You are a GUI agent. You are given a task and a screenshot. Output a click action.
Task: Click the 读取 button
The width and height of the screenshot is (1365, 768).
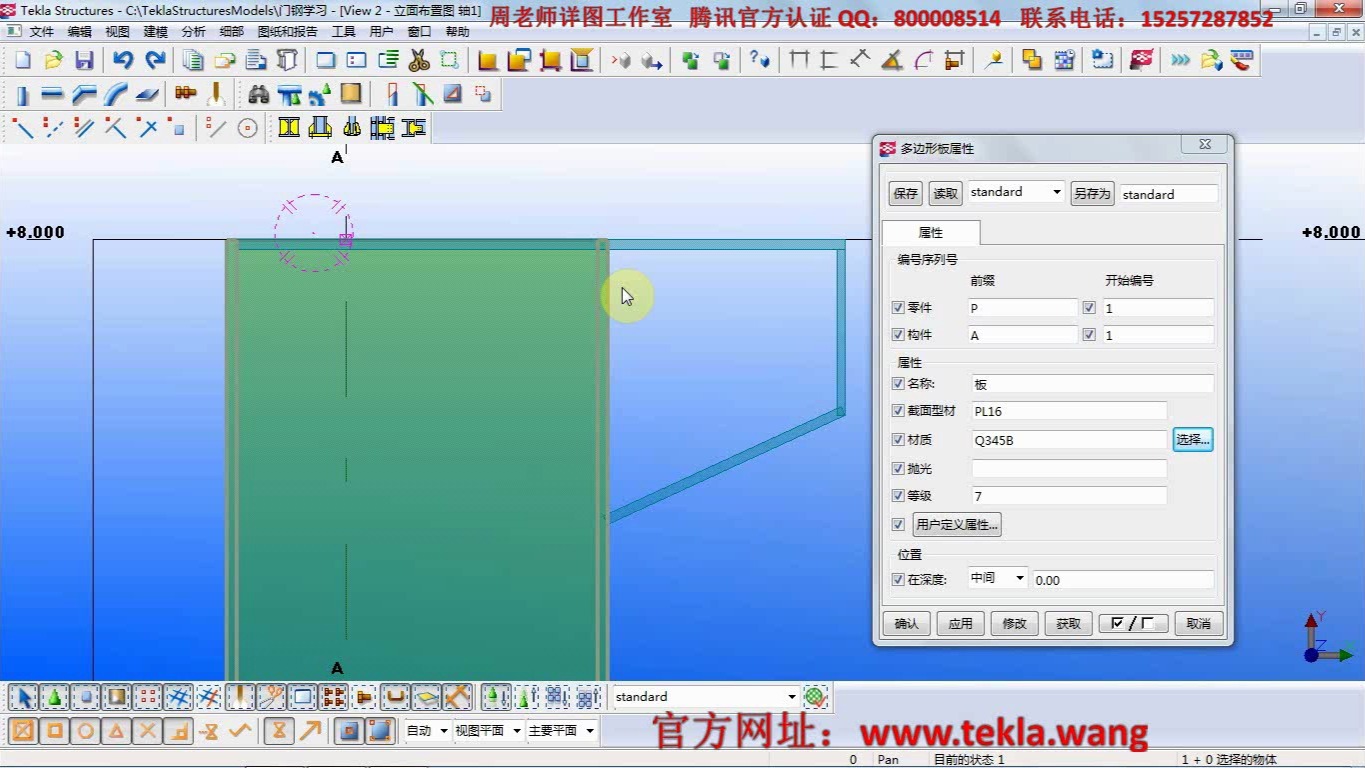point(945,194)
